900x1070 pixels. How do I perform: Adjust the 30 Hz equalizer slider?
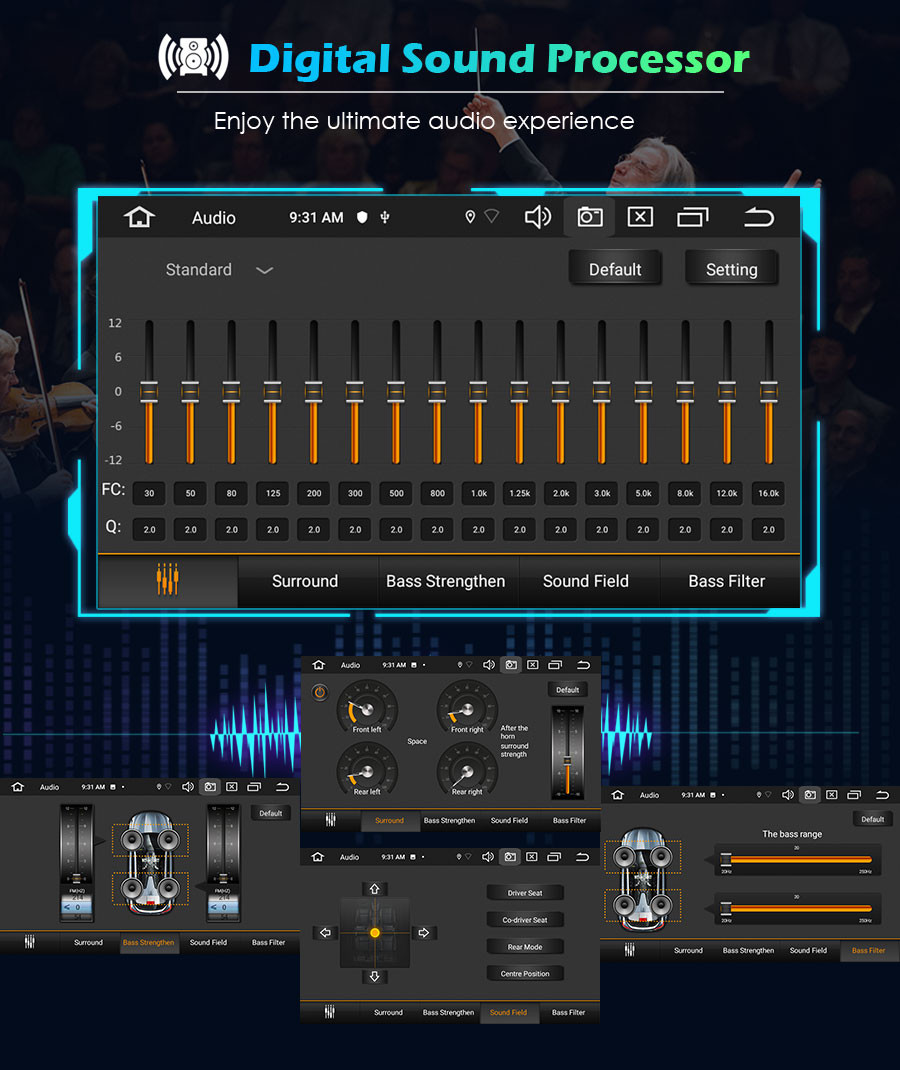[149, 392]
